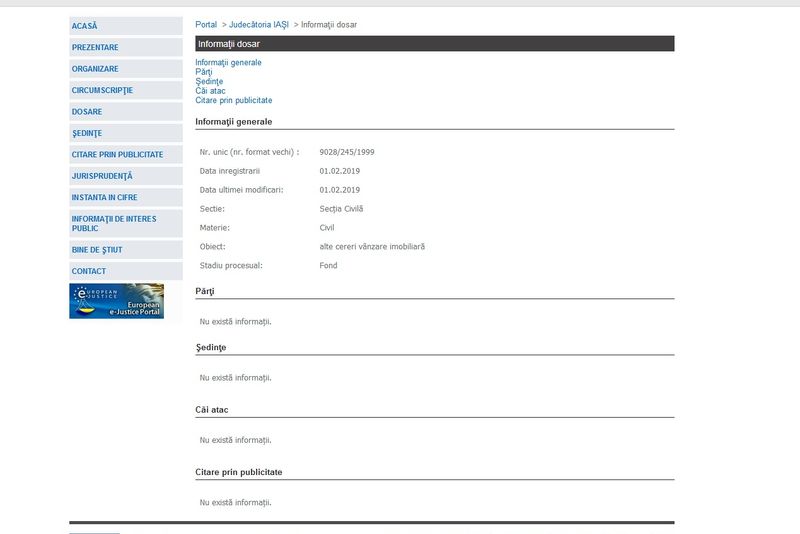Jump to Căi atac anchor link
800x534 pixels.
[210, 91]
